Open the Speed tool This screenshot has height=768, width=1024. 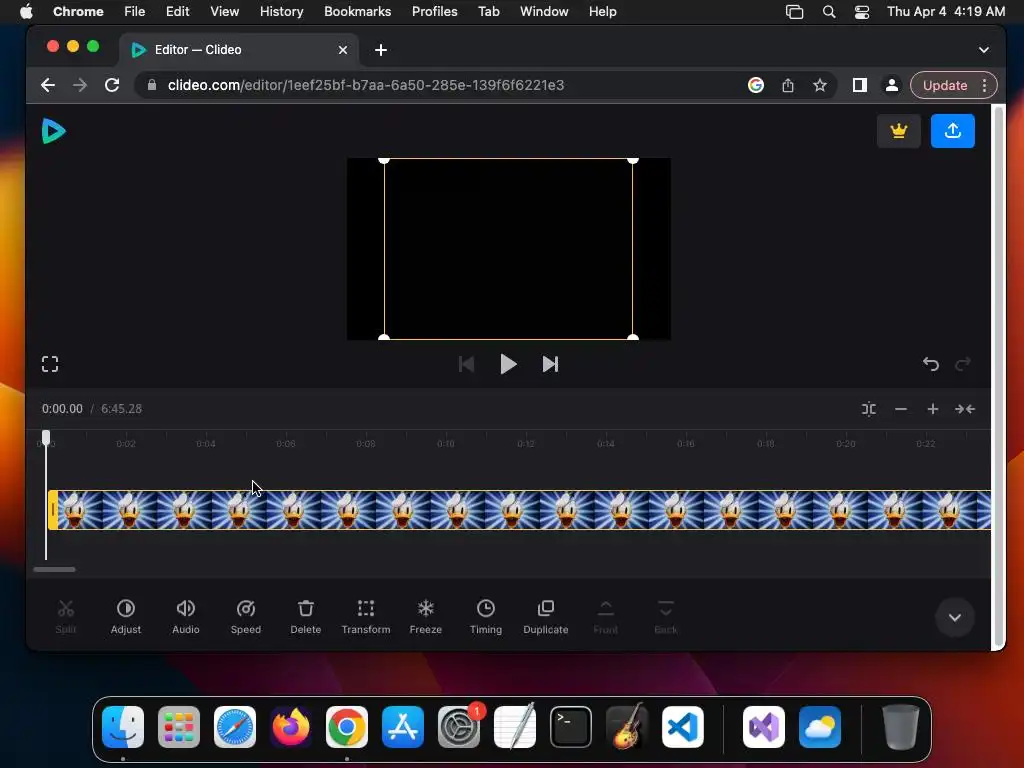pos(246,617)
